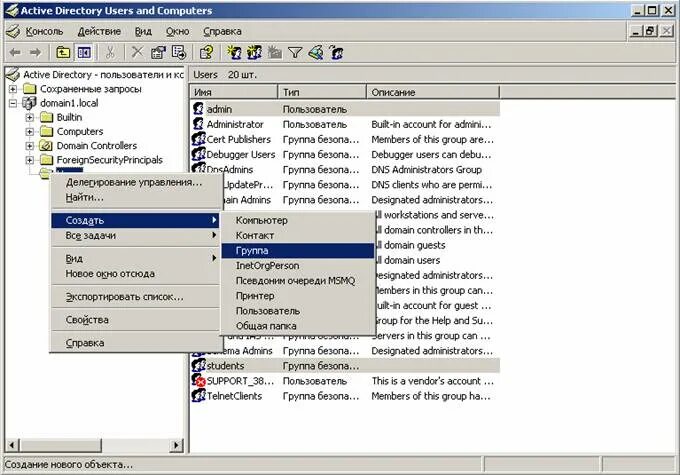
Task: Choose Свойства in context menu
Action: point(135,320)
